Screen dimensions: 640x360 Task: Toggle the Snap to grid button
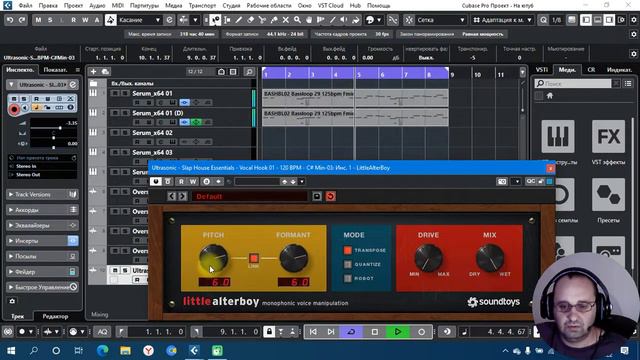(x=409, y=20)
